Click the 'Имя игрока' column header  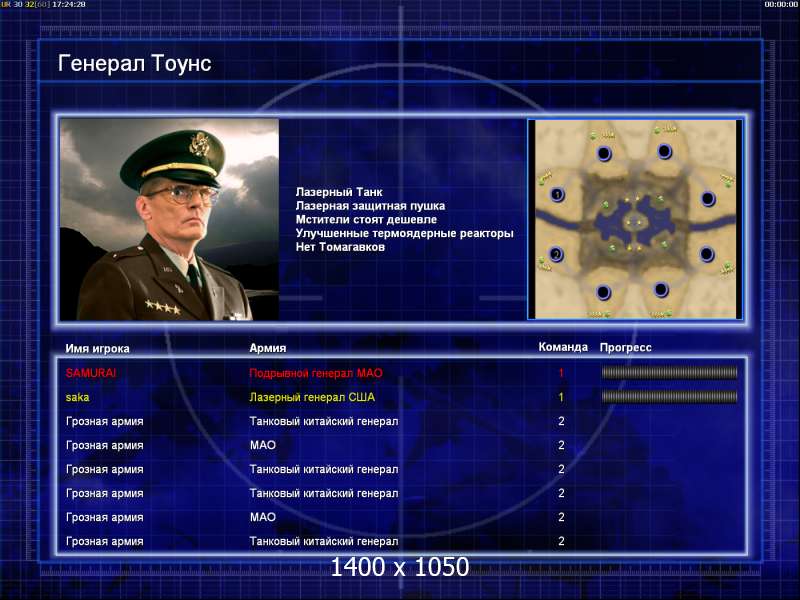click(97, 348)
